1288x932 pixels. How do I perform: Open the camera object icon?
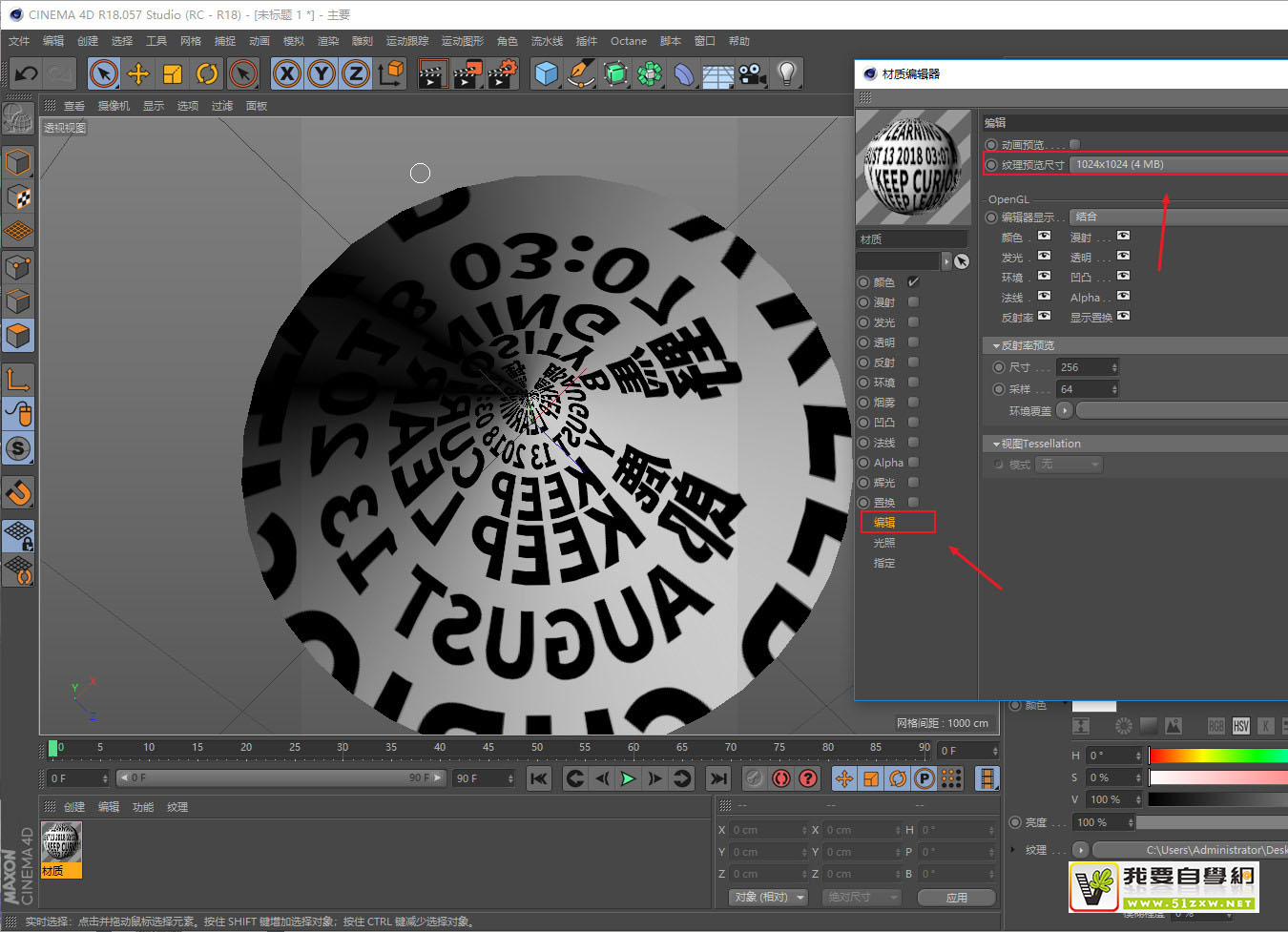(x=752, y=73)
